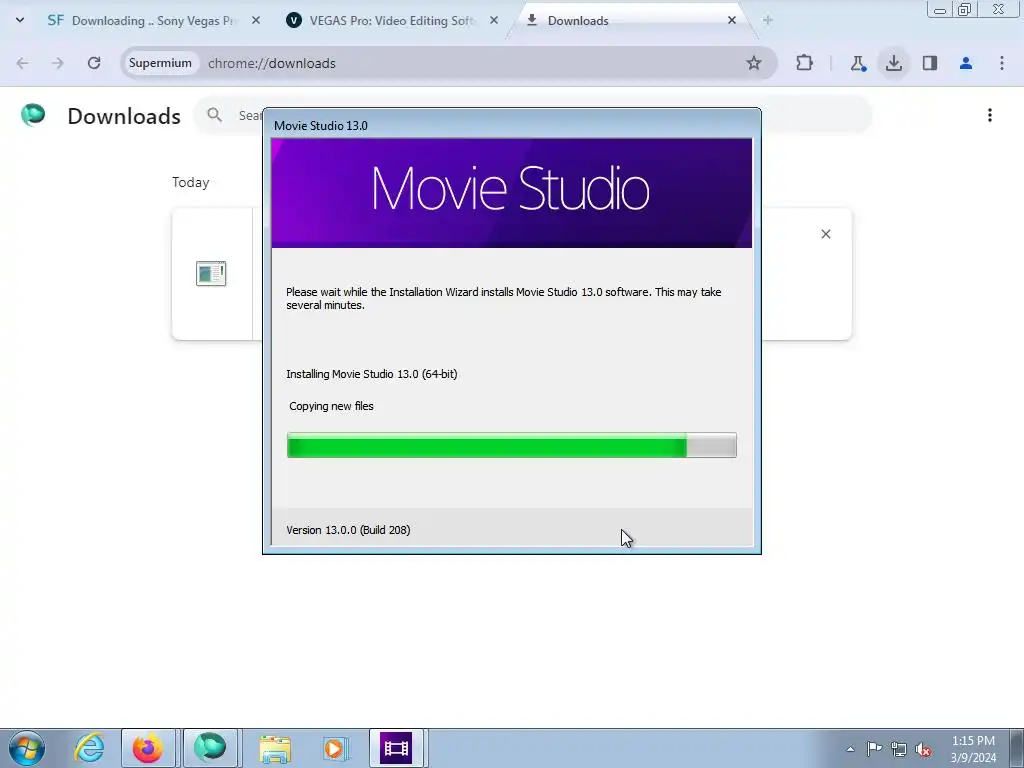Click the Movie Studio 13.0 title bar
1024x768 pixels.
[511, 125]
